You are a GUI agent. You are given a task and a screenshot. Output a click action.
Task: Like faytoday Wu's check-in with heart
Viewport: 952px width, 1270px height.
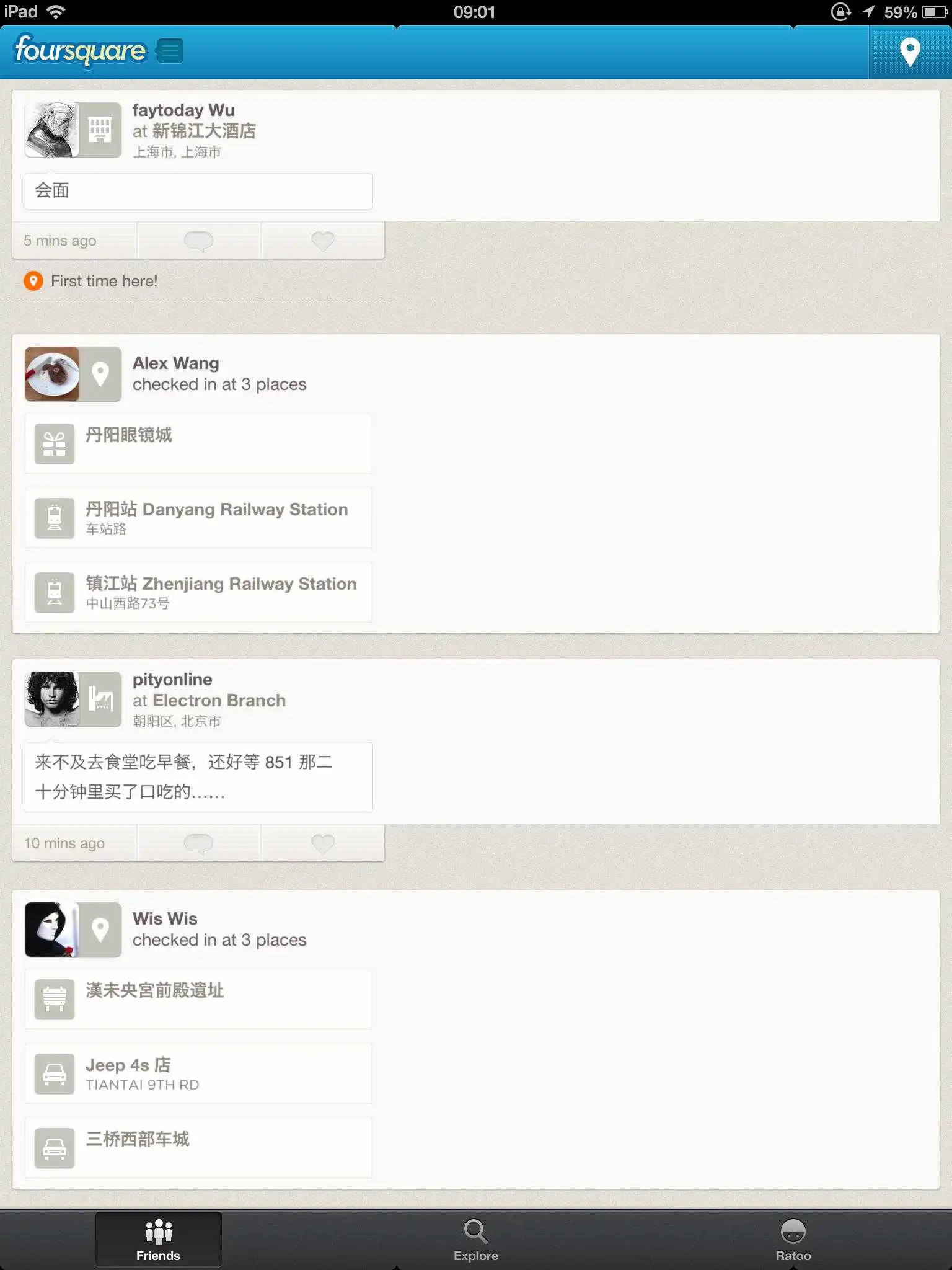point(322,241)
